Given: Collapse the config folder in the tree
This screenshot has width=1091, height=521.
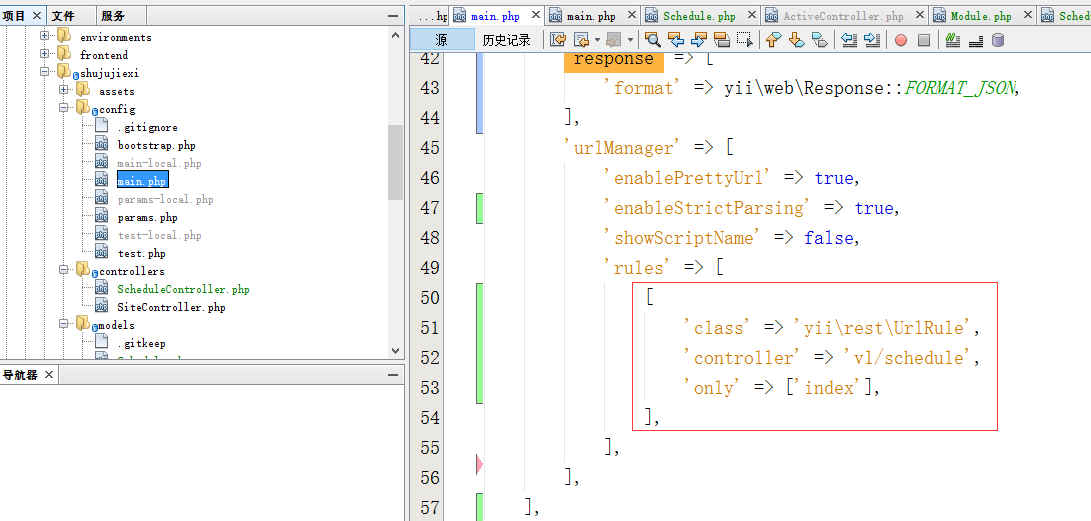Looking at the screenshot, I should 64,109.
